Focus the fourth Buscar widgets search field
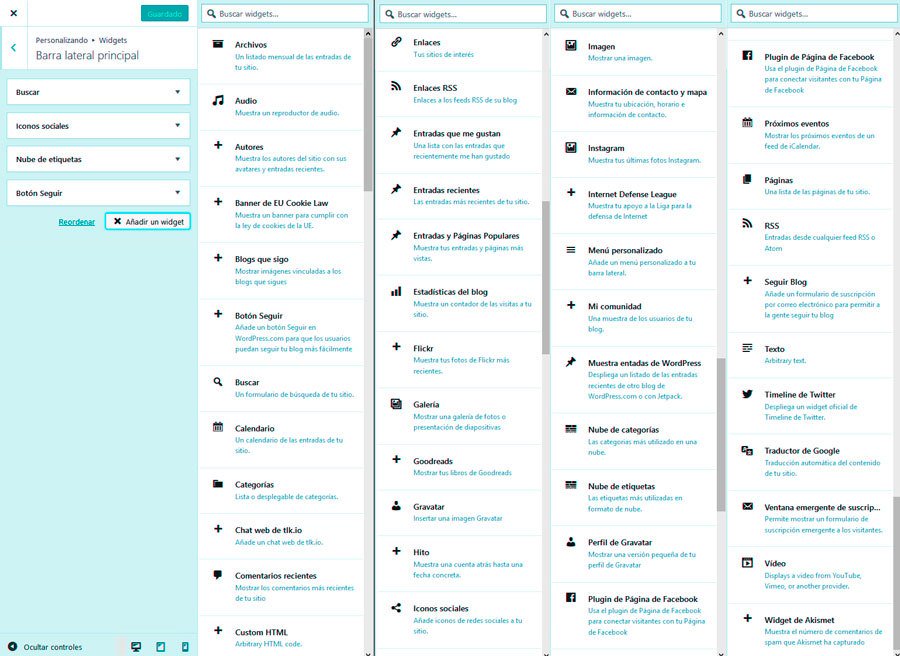Image resolution: width=900 pixels, height=656 pixels. click(x=814, y=14)
